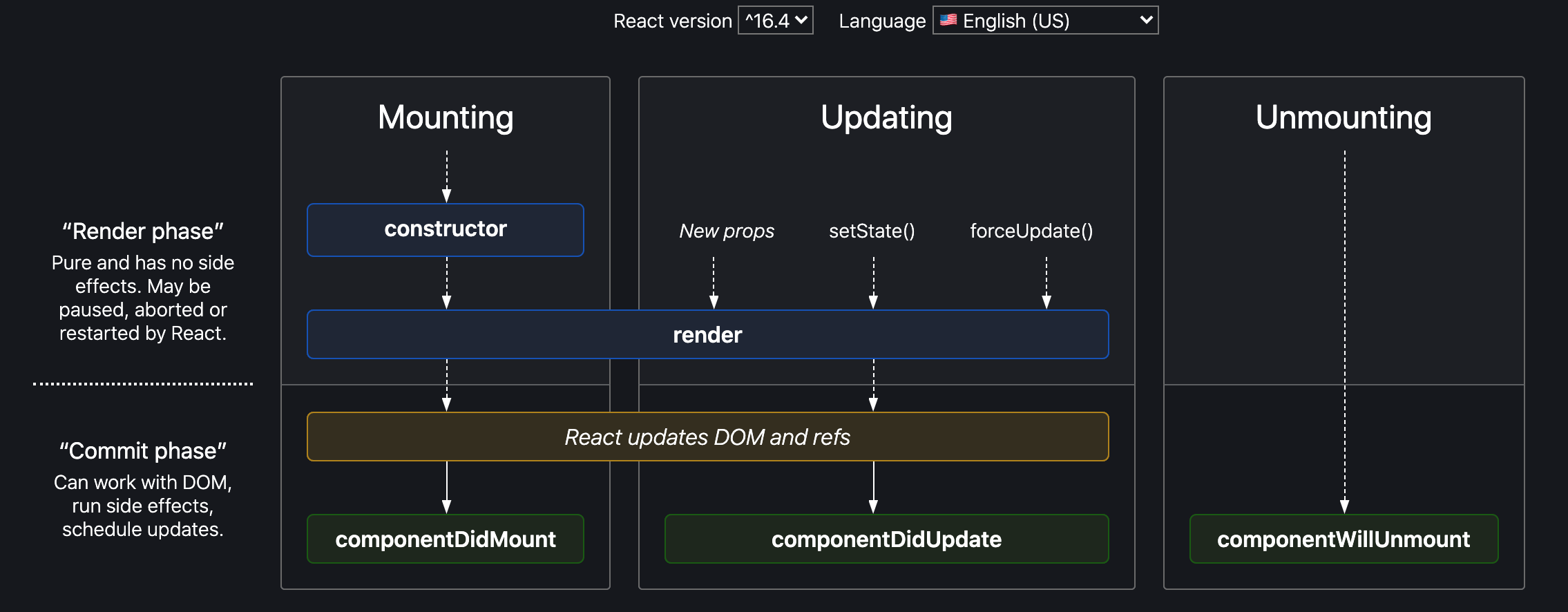The width and height of the screenshot is (1568, 612).
Task: Open the React version dropdown
Action: tap(776, 21)
